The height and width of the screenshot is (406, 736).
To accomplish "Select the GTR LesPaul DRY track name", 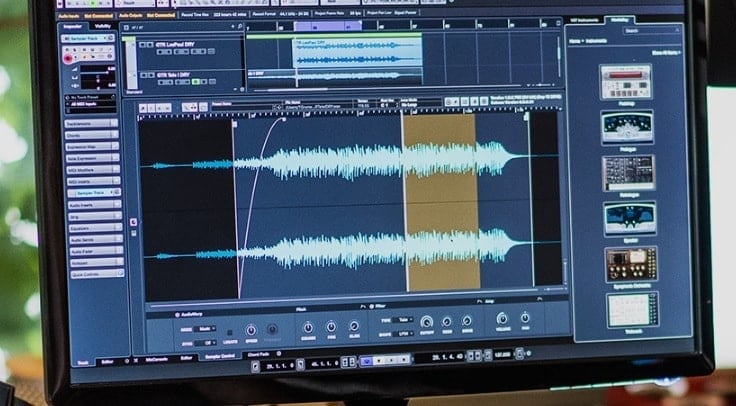I will click(x=176, y=44).
